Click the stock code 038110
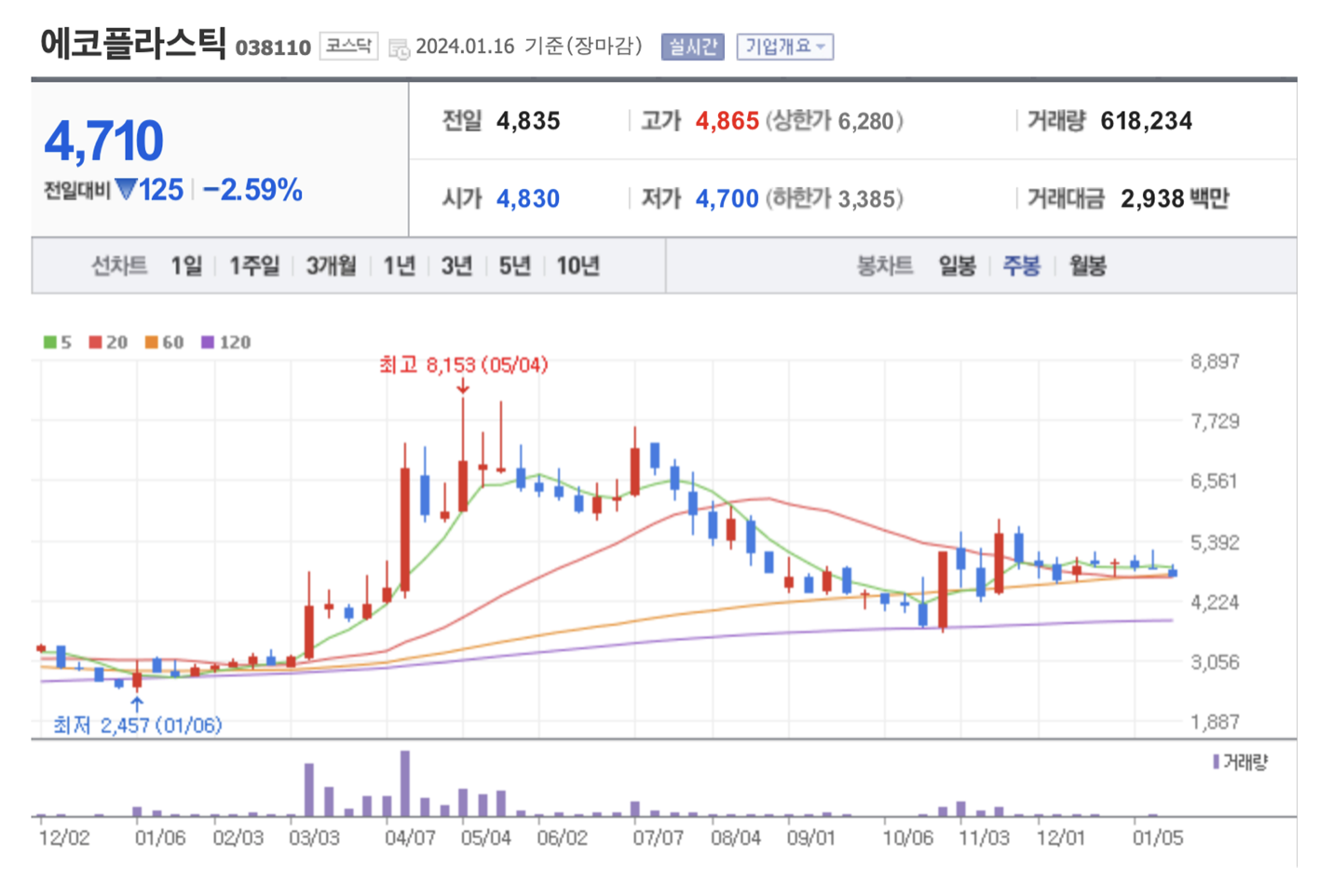The image size is (1319, 896). [x=273, y=48]
